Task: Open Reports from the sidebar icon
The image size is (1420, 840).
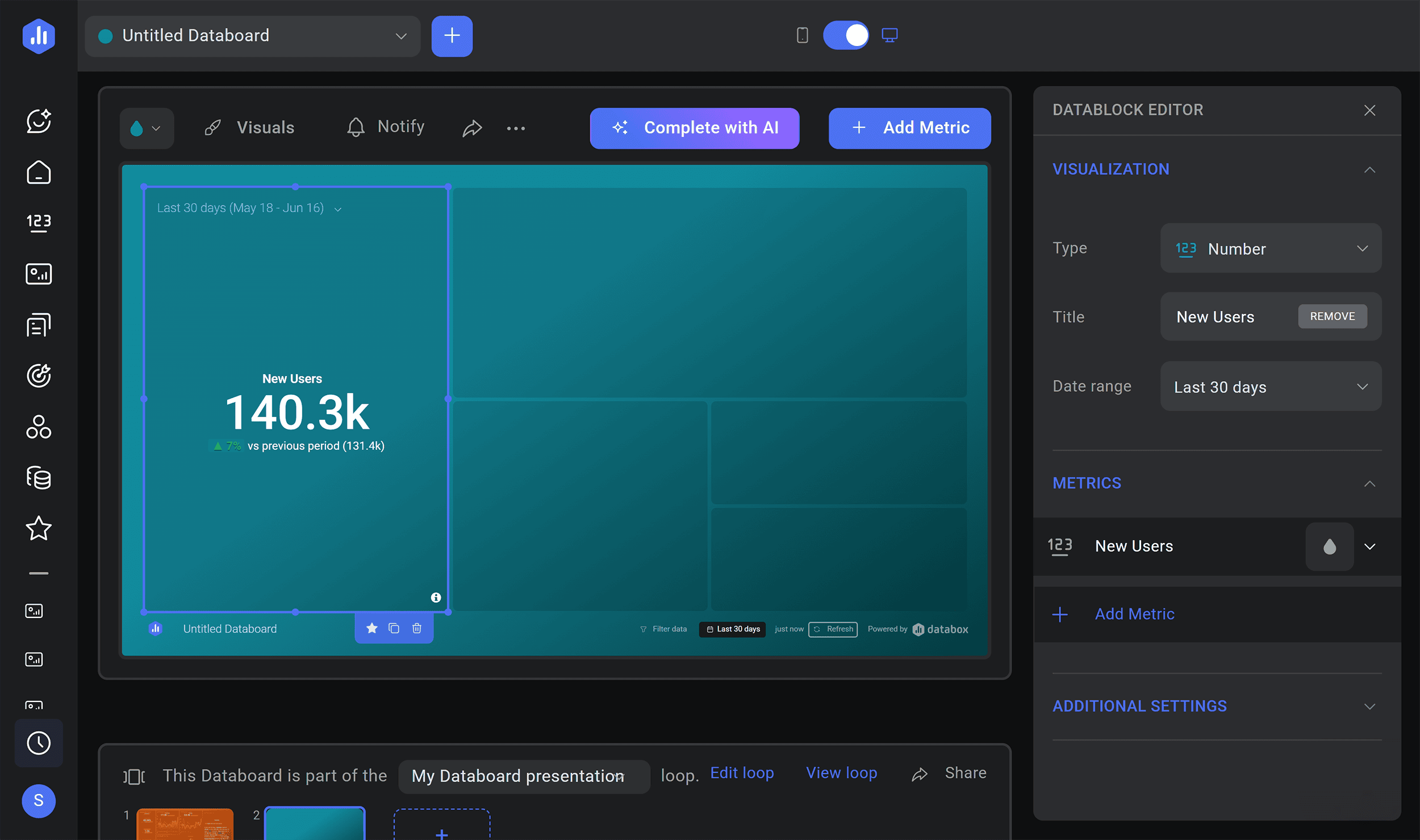Action: click(x=39, y=325)
